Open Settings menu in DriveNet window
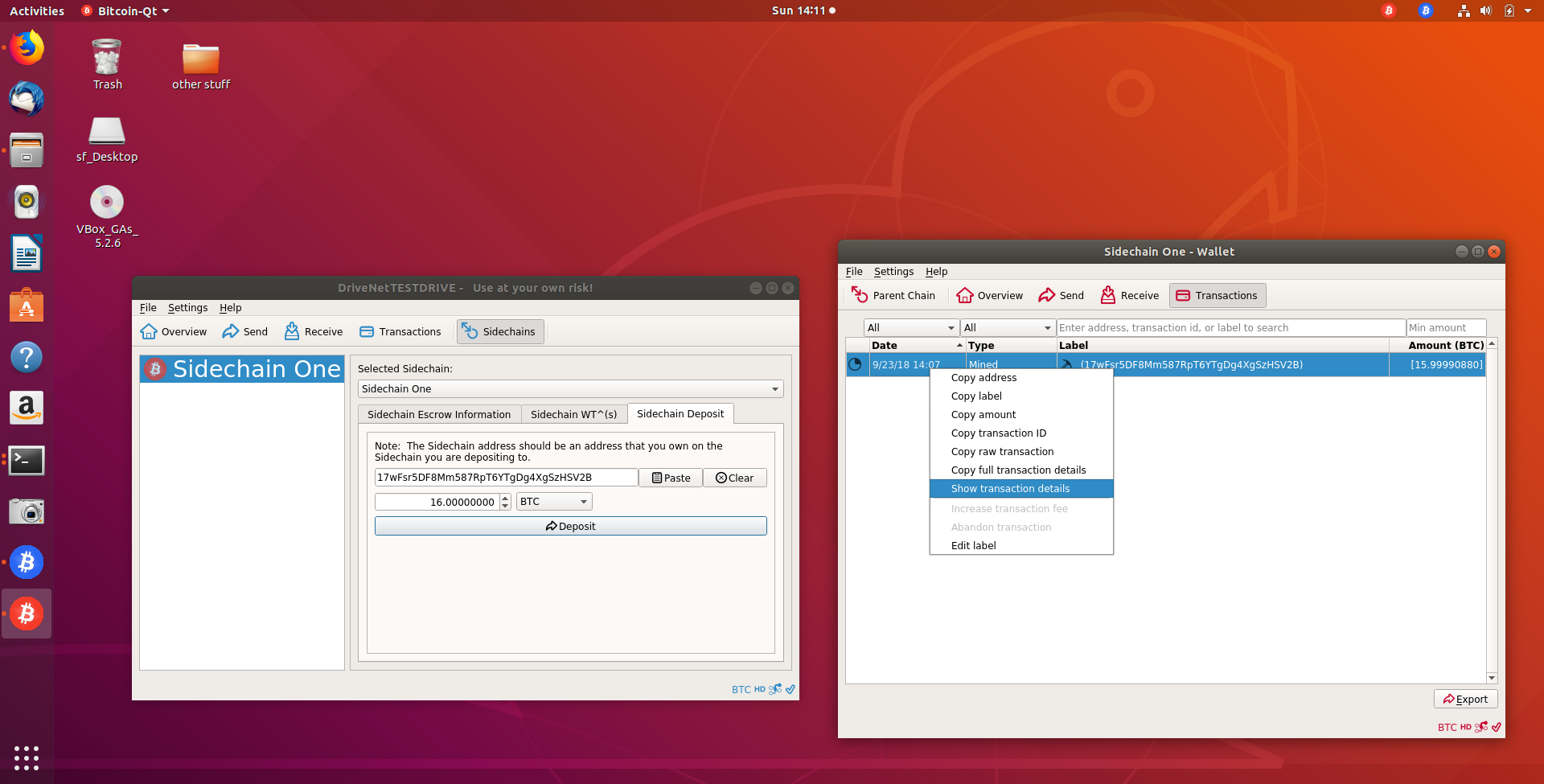 coord(187,307)
